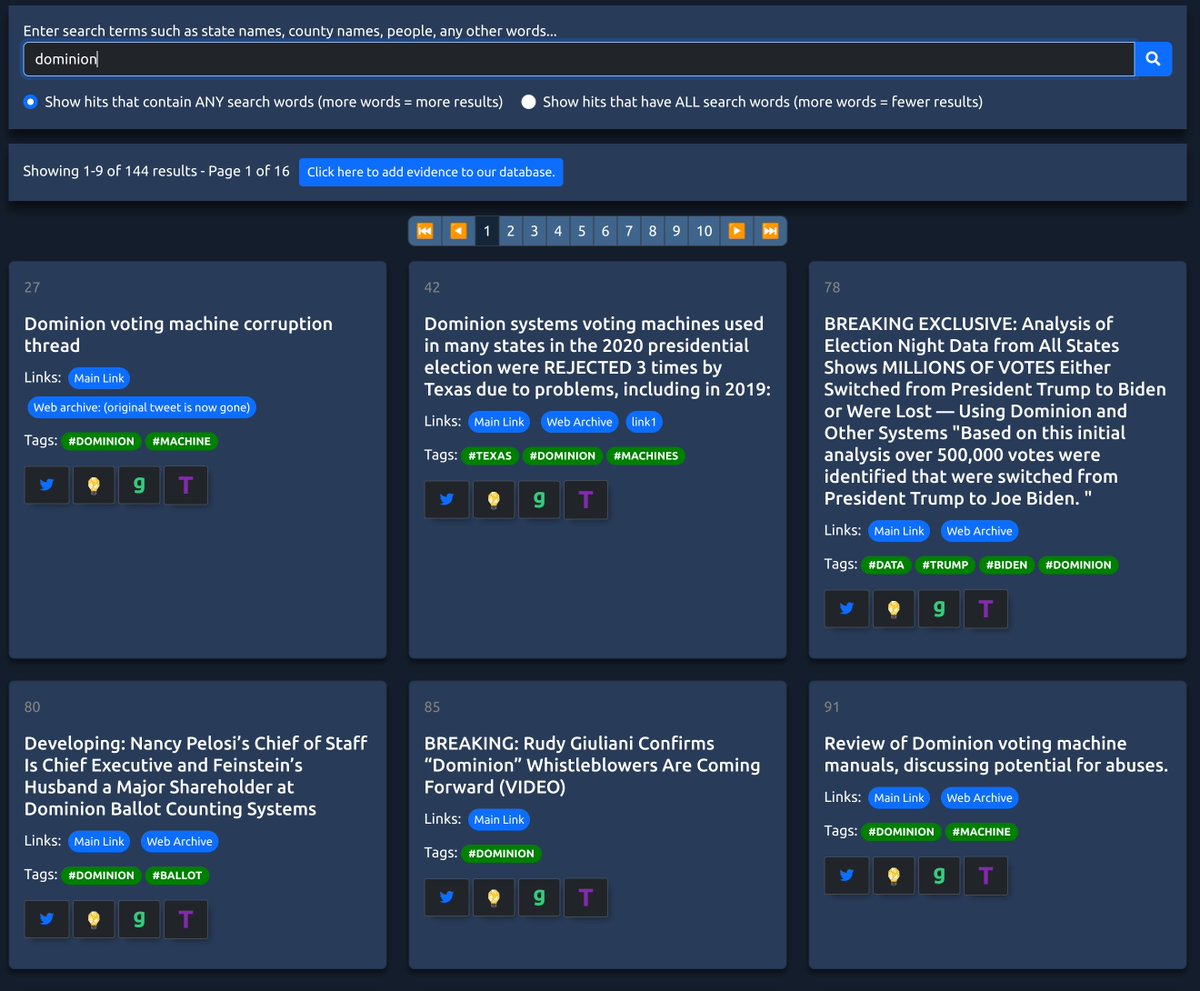Click the #BALLOT tag on card 80

[178, 876]
